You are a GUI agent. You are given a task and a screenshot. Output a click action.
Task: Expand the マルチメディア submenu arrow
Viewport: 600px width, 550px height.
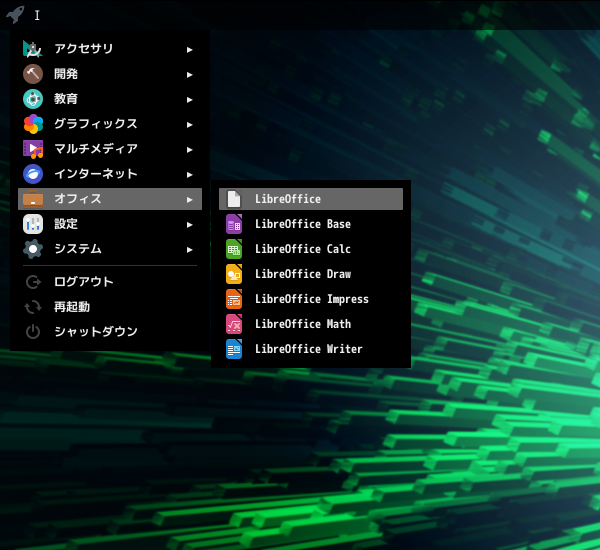[x=189, y=150]
